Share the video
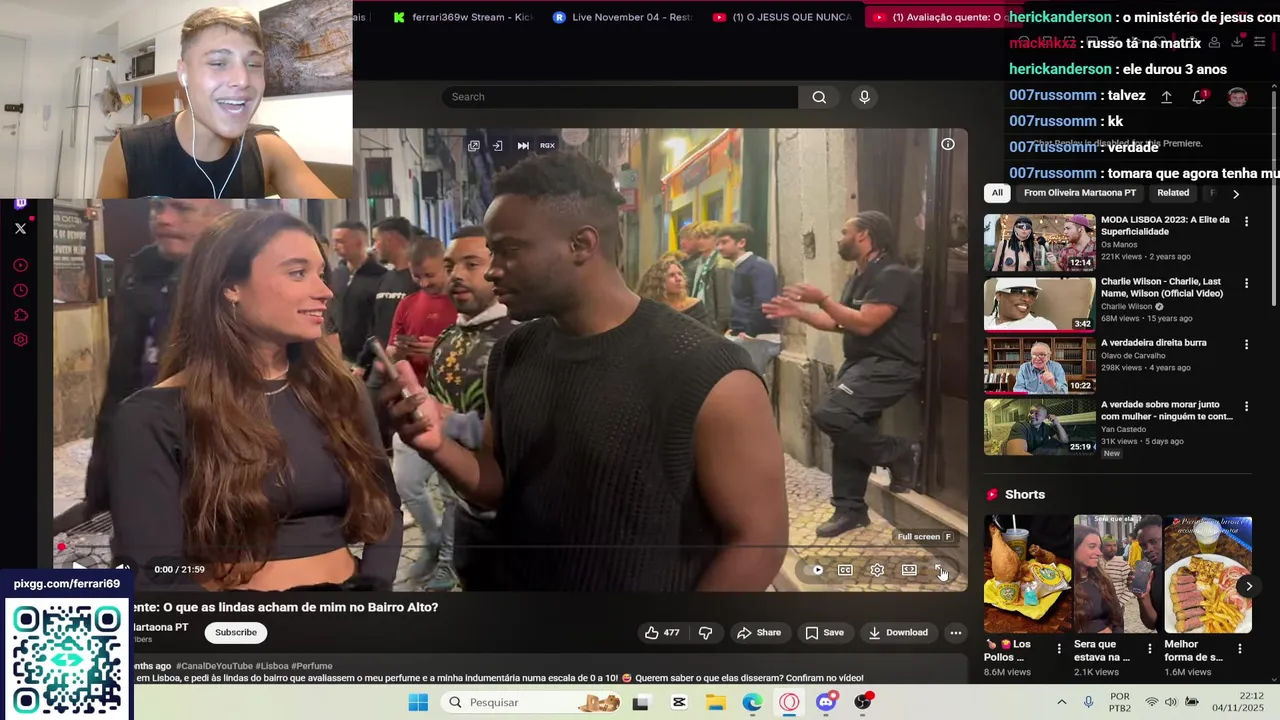Viewport: 1280px width, 720px height. point(758,632)
